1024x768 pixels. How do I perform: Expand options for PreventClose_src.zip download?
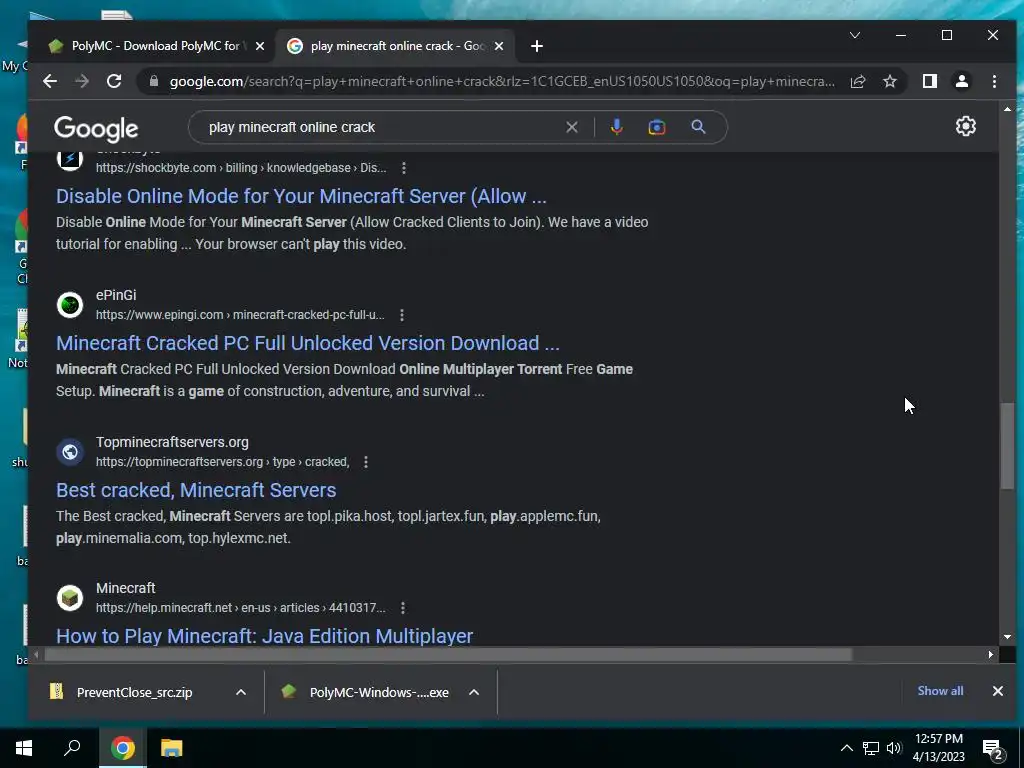[240, 692]
